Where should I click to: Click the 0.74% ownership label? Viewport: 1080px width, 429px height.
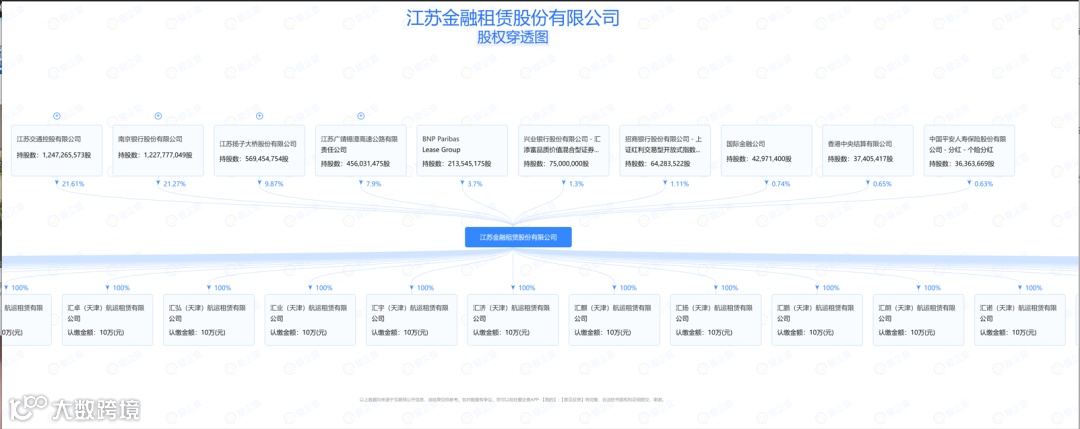click(x=780, y=184)
